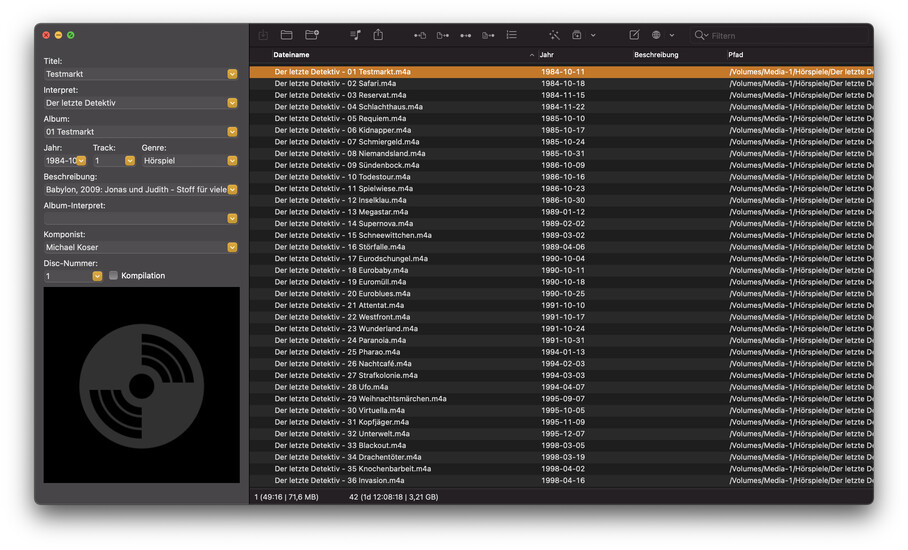Select row 03 Reservat.m4a
This screenshot has width=908, height=550.
point(561,95)
